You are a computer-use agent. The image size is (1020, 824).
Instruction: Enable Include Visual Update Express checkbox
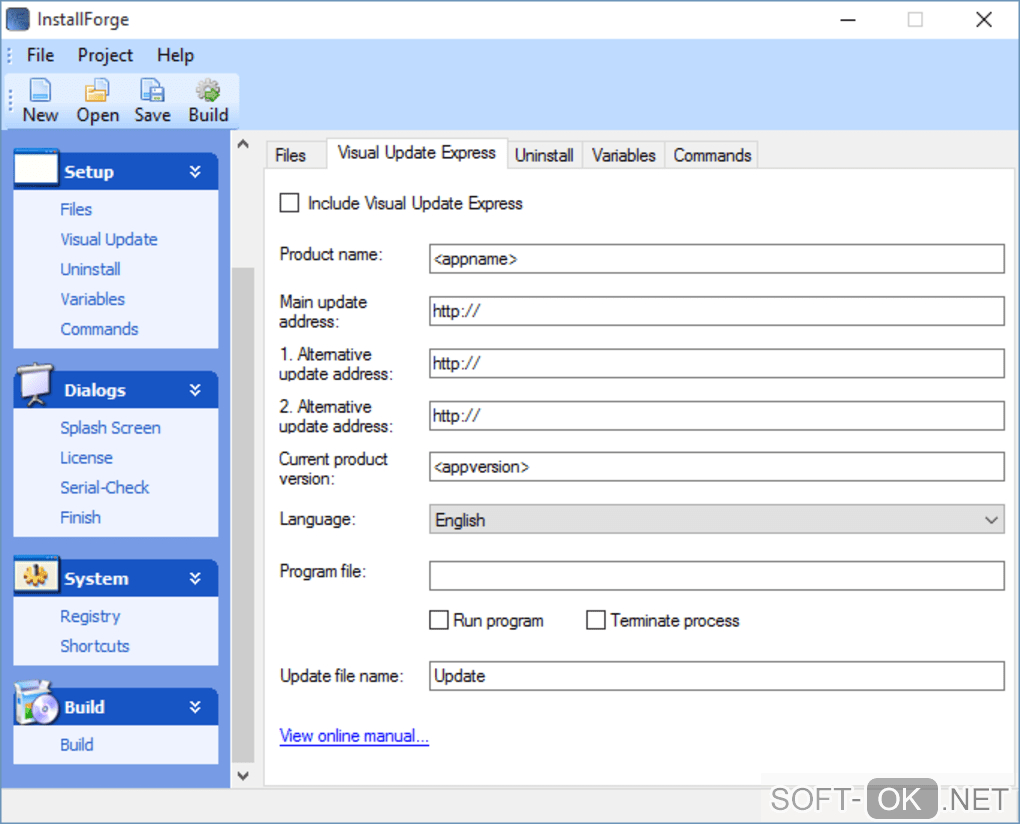pyautogui.click(x=290, y=203)
